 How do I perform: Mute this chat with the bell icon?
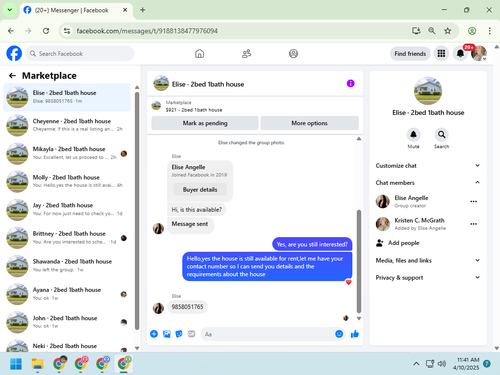[x=413, y=135]
